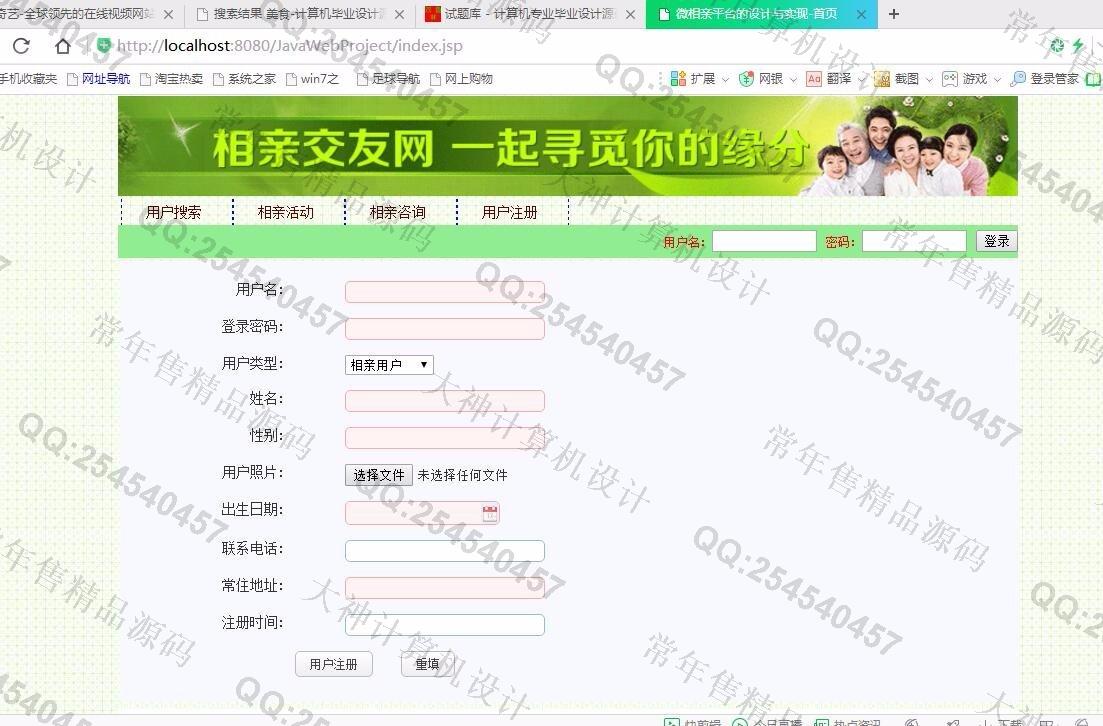Viewport: 1103px width, 726px height.
Task: Open a new browser tab with plus icon
Action: click(x=894, y=14)
